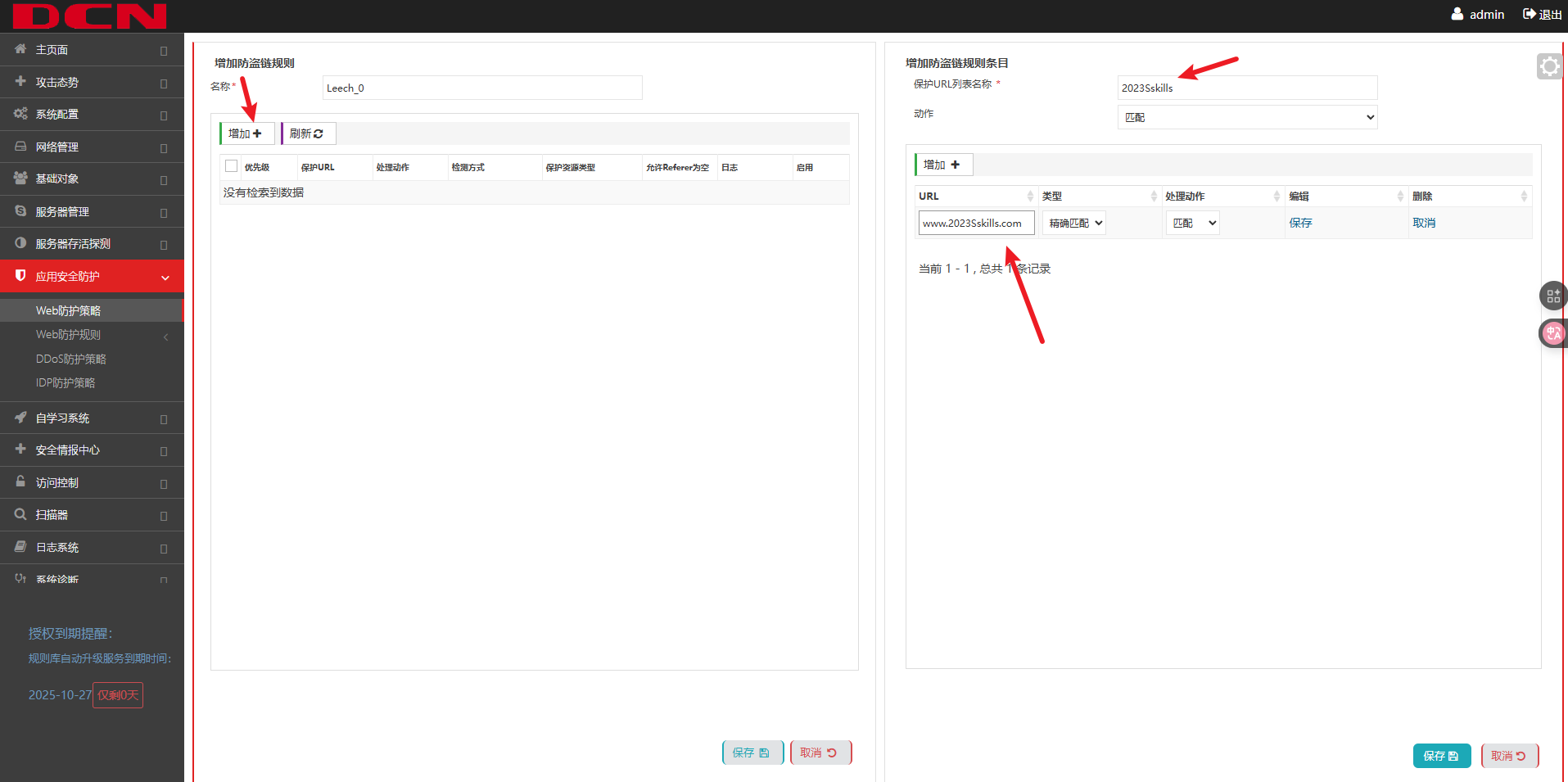Click the icon beside 网络管理
This screenshot has height=782, width=1568.
20,147
